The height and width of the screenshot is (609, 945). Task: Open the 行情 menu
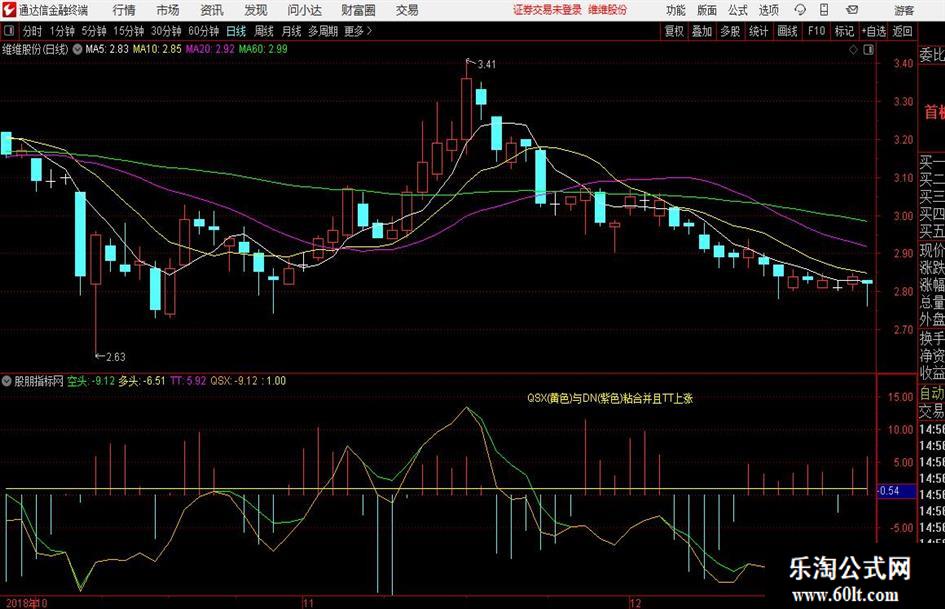pyautogui.click(x=124, y=10)
